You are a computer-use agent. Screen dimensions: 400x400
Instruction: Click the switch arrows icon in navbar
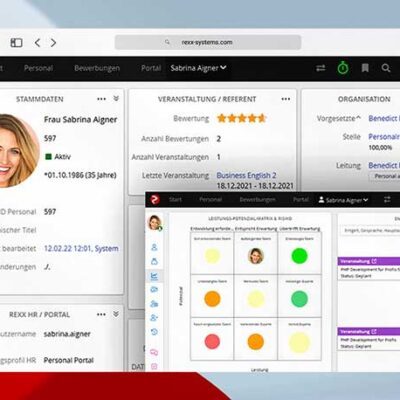point(321,68)
